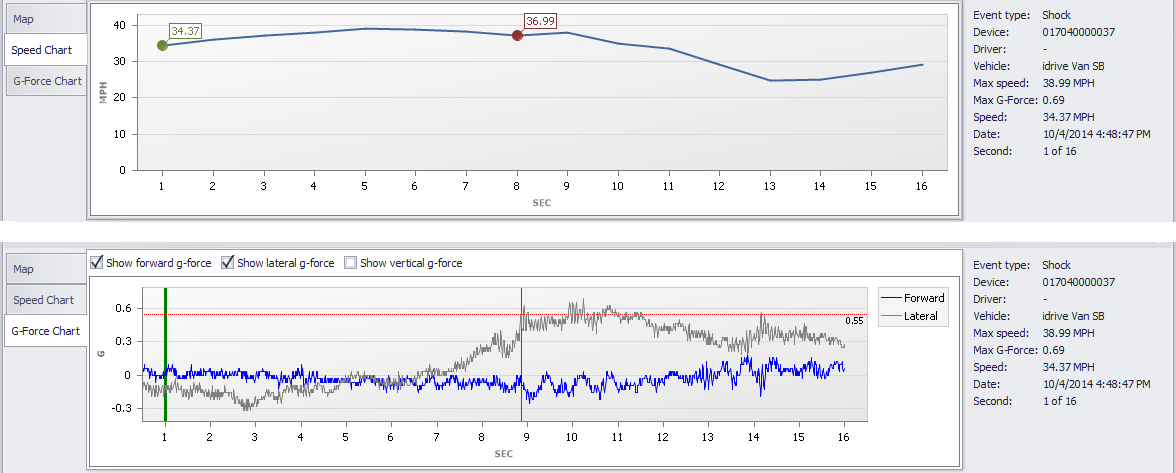Click the red data point on speed chart

point(517,35)
